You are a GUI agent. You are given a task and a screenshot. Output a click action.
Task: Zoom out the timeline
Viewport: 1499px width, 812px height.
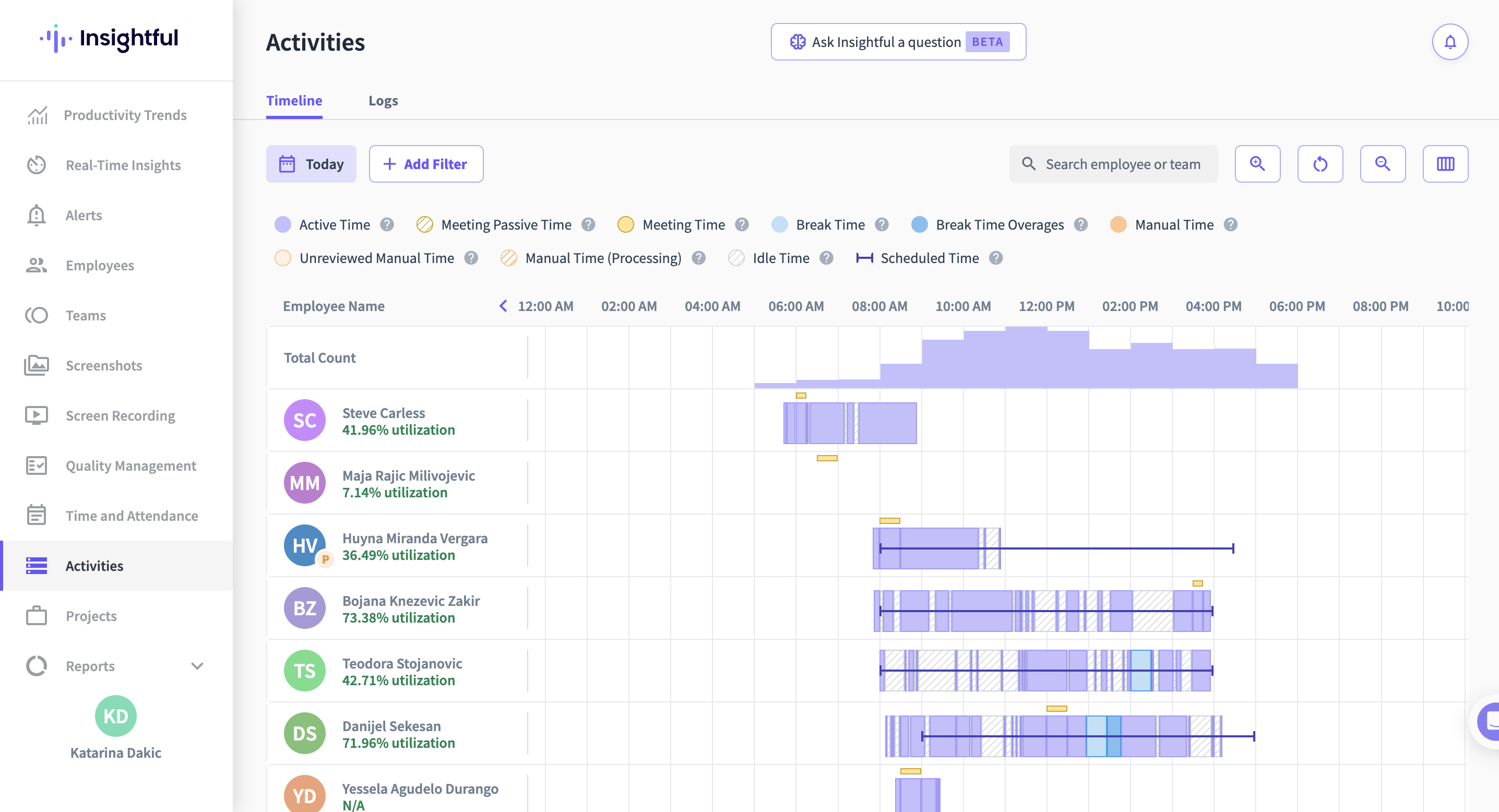(1383, 164)
